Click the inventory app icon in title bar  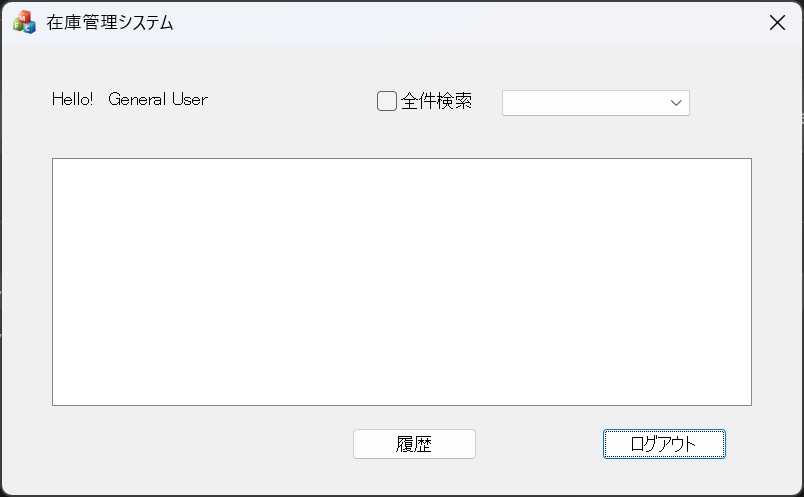coord(24,22)
